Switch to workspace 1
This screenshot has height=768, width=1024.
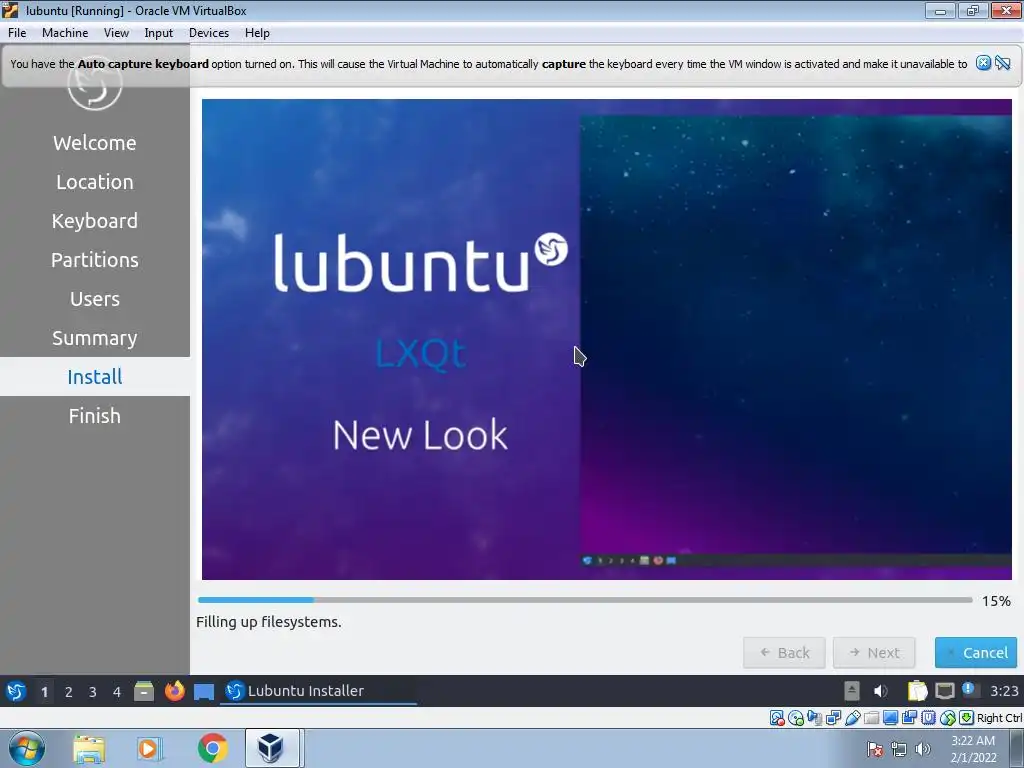(x=44, y=692)
